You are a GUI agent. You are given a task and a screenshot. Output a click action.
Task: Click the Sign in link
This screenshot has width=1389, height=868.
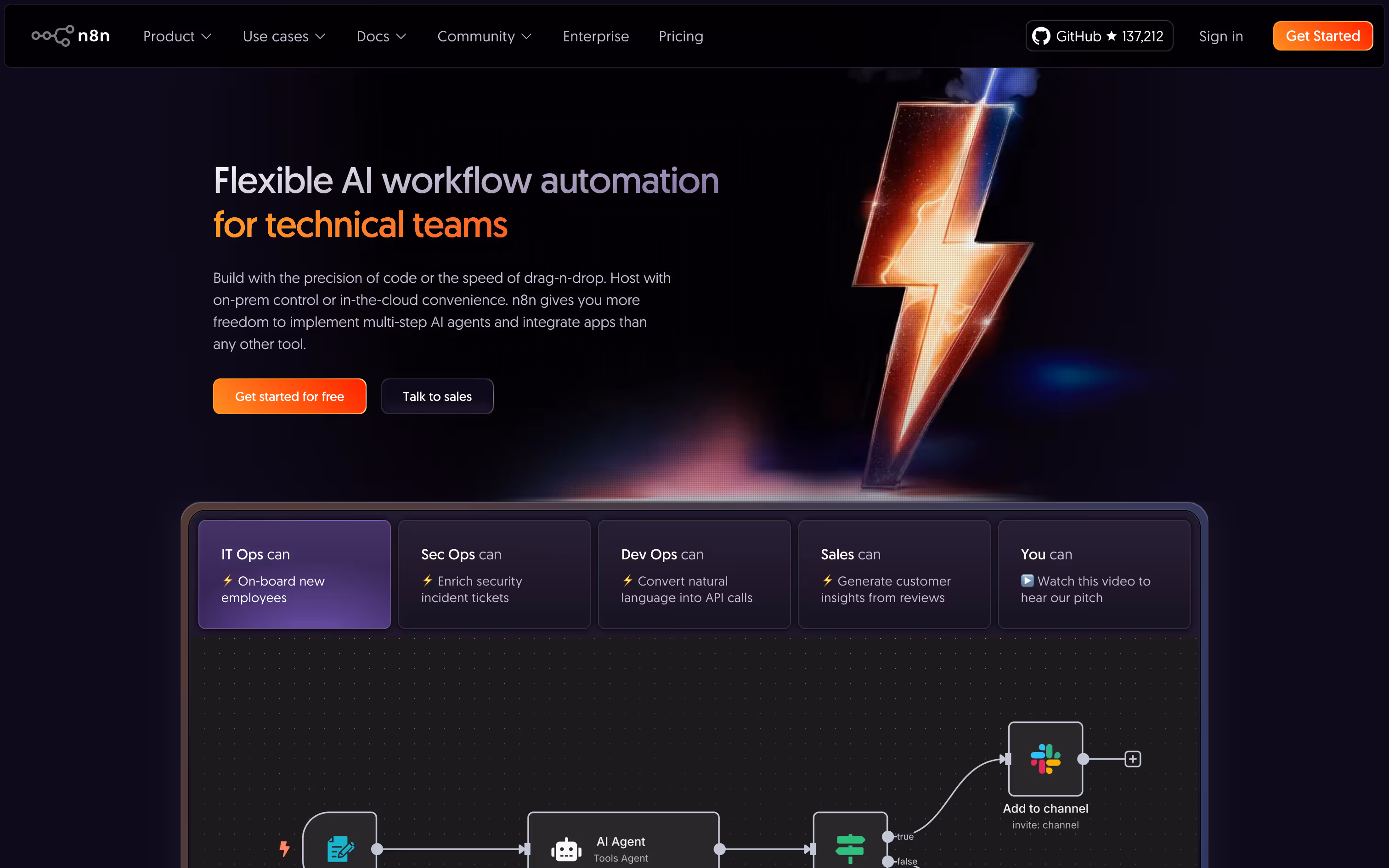[x=1221, y=36]
